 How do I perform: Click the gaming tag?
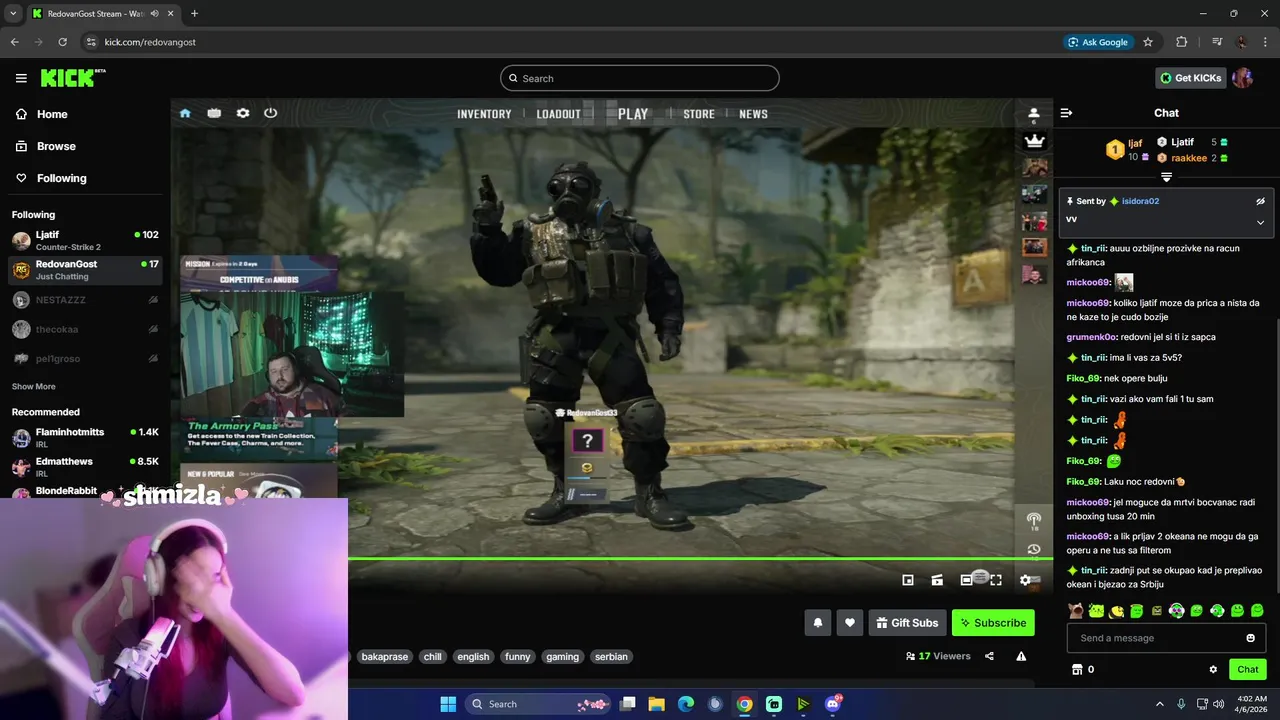[562, 657]
